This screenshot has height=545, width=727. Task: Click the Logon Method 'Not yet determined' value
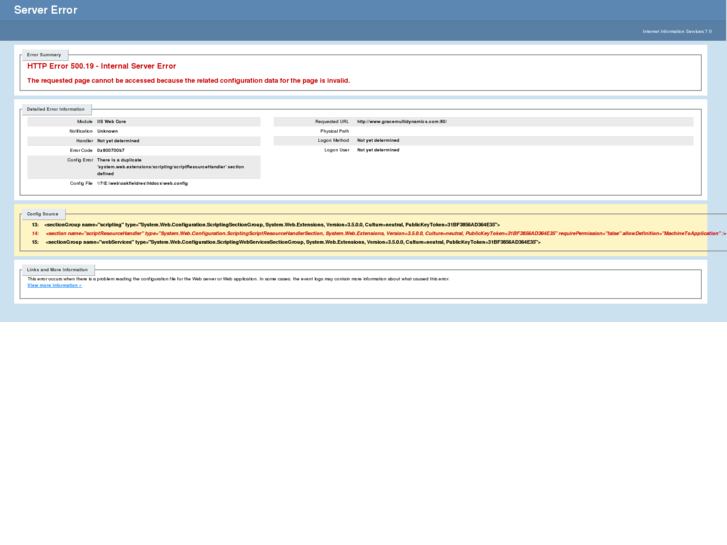[378, 141]
